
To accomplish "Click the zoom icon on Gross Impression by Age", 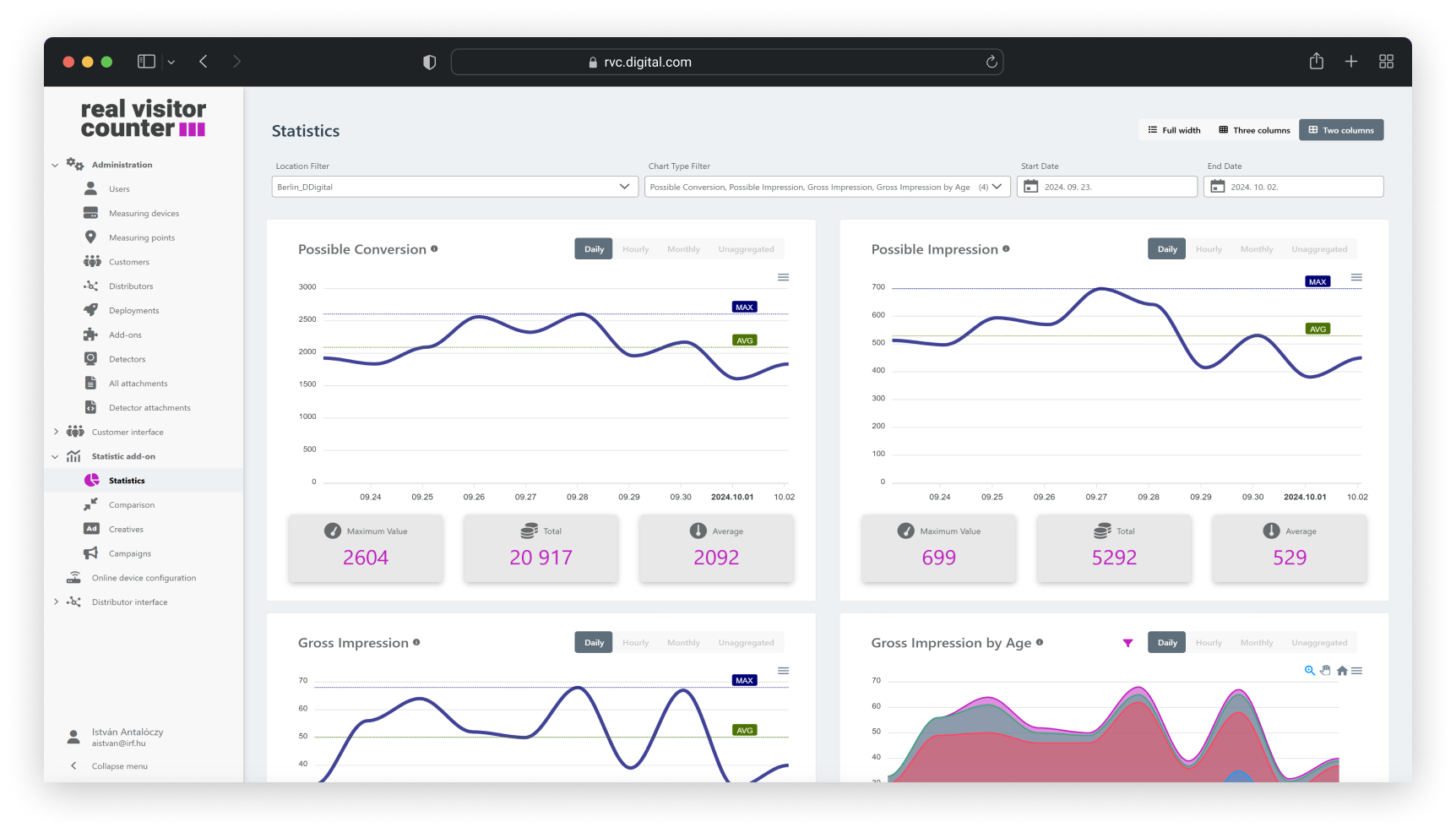I will [1310, 671].
